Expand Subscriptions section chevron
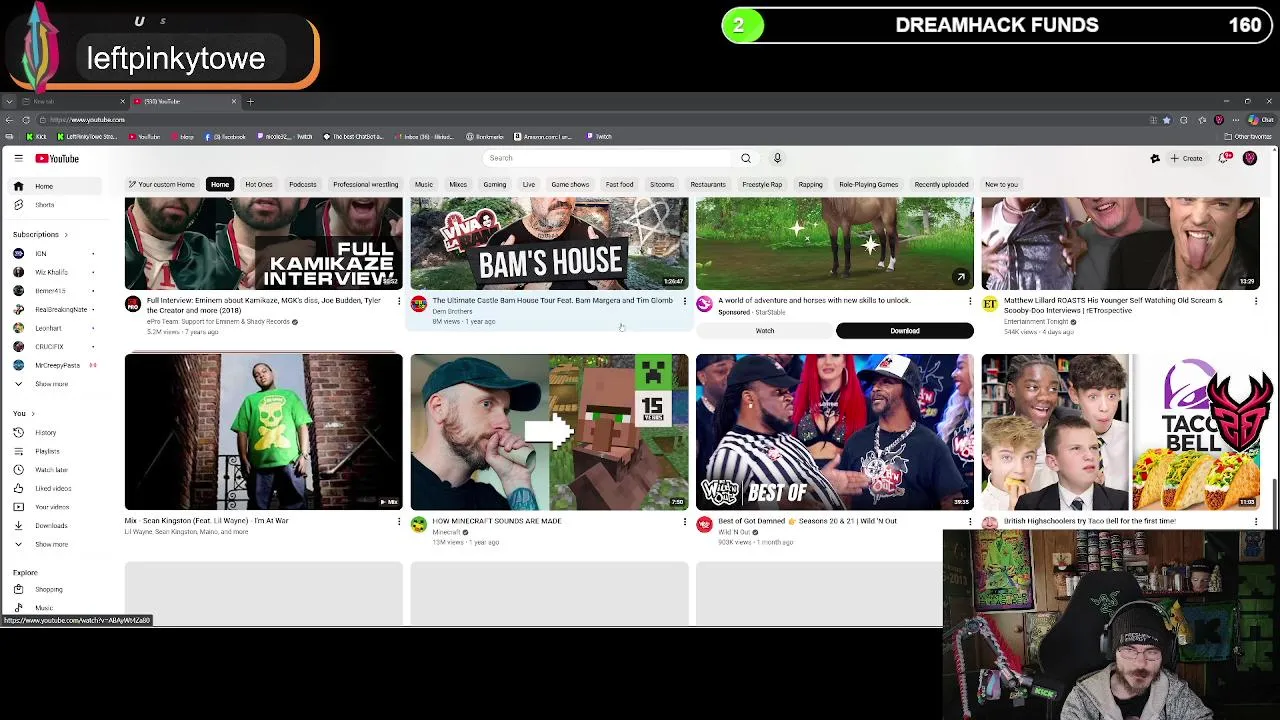 pos(66,234)
